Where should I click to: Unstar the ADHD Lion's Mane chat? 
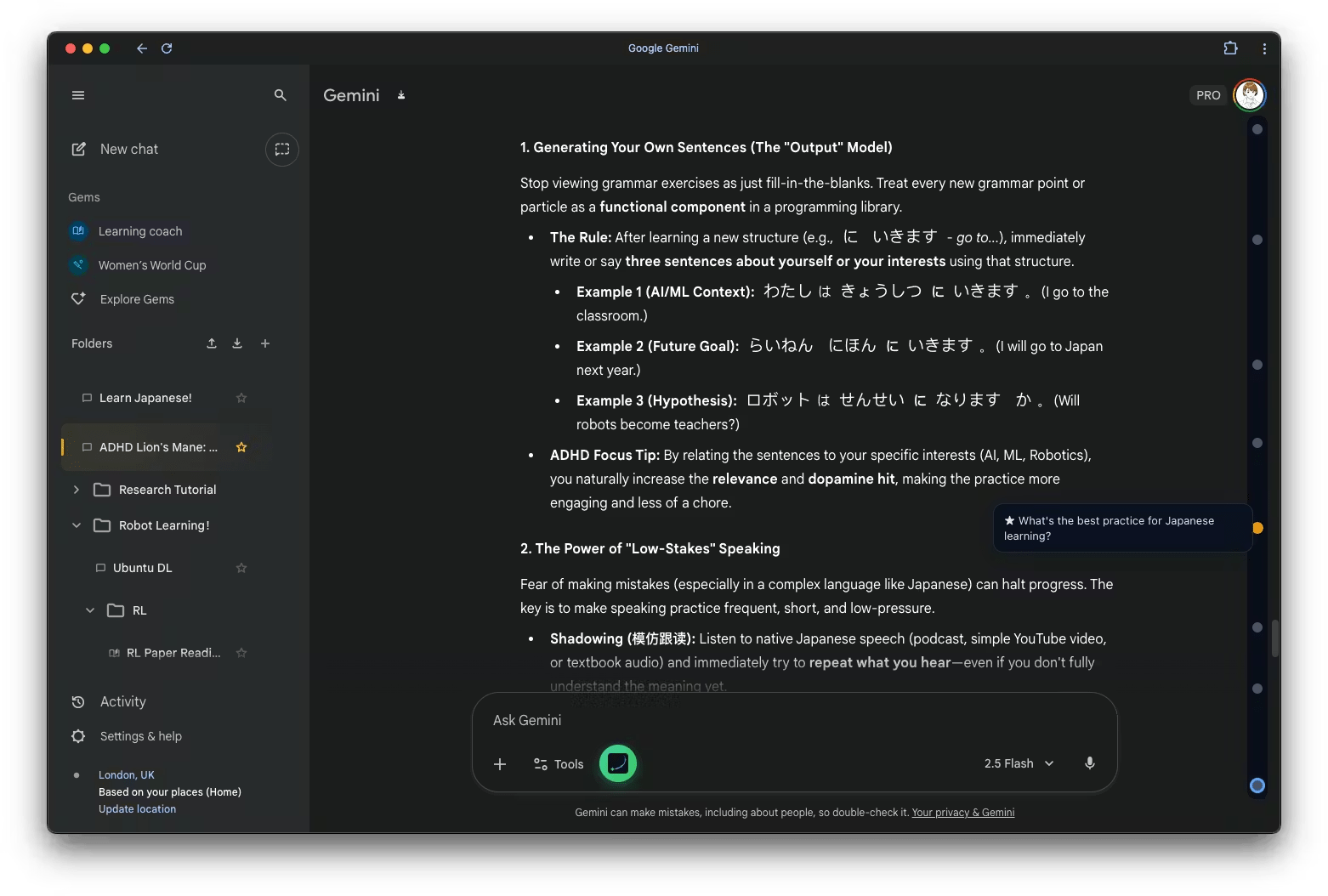pos(241,447)
